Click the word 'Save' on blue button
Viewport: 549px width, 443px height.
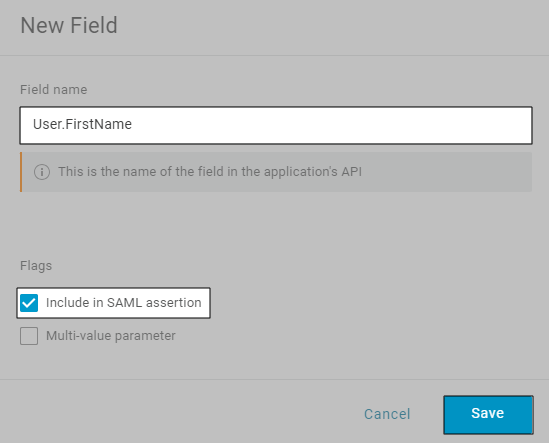point(487,413)
